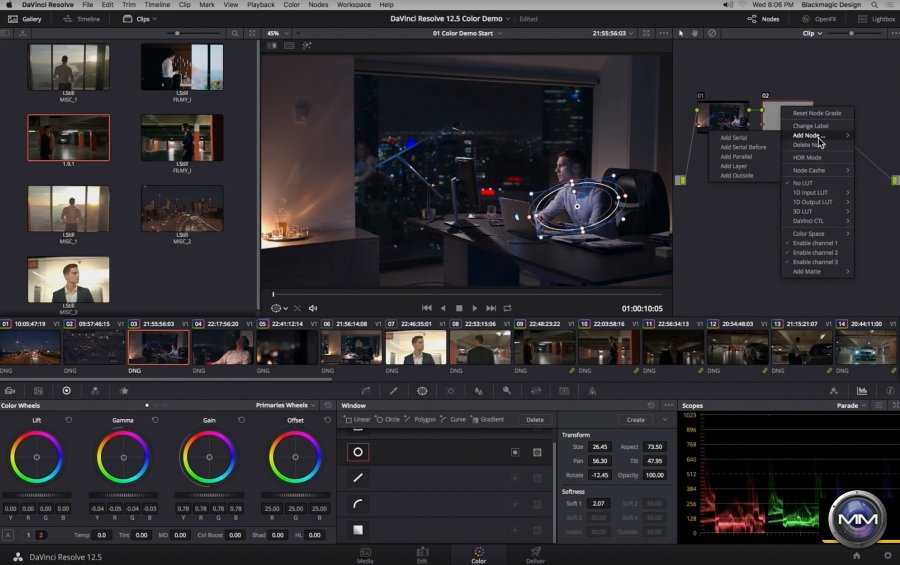Show the Scopes panel icon
Viewport: 900px width, 565px height.
coord(862,391)
